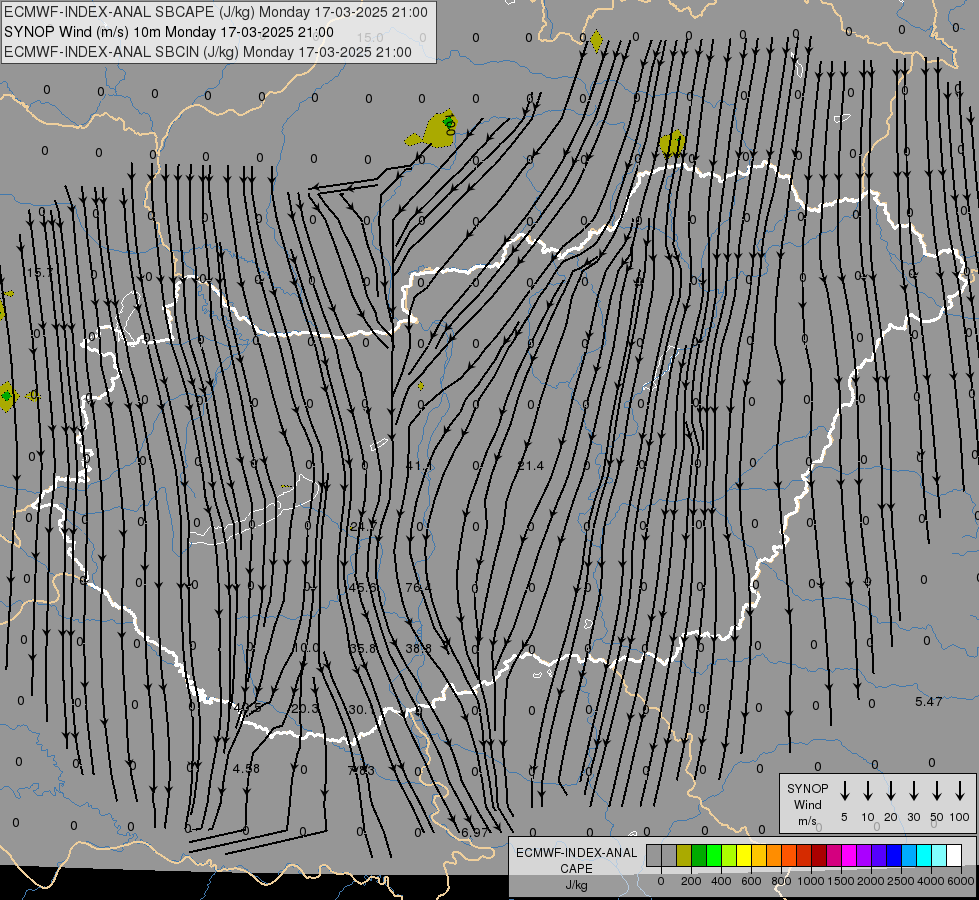
Task: Click the 20 m/s wind arrow in legend
Action: [x=891, y=791]
